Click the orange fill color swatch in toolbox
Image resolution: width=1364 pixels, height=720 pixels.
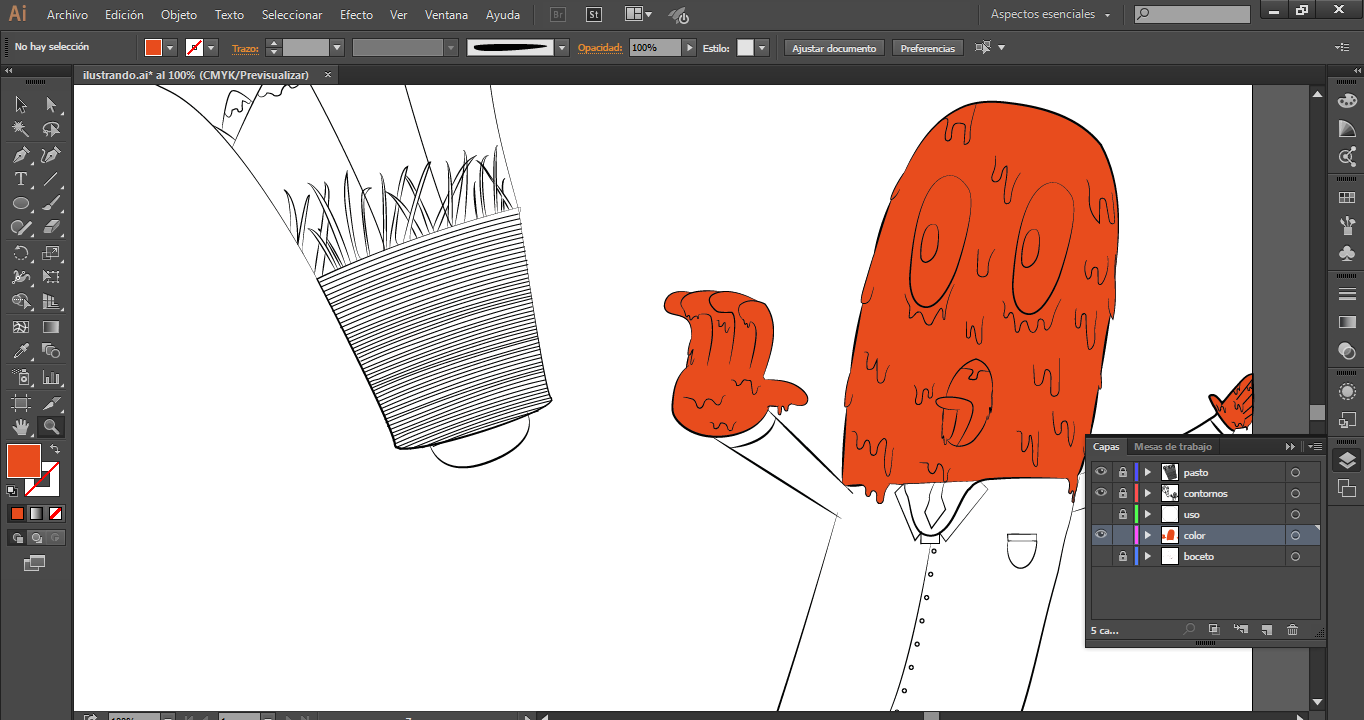point(23,461)
